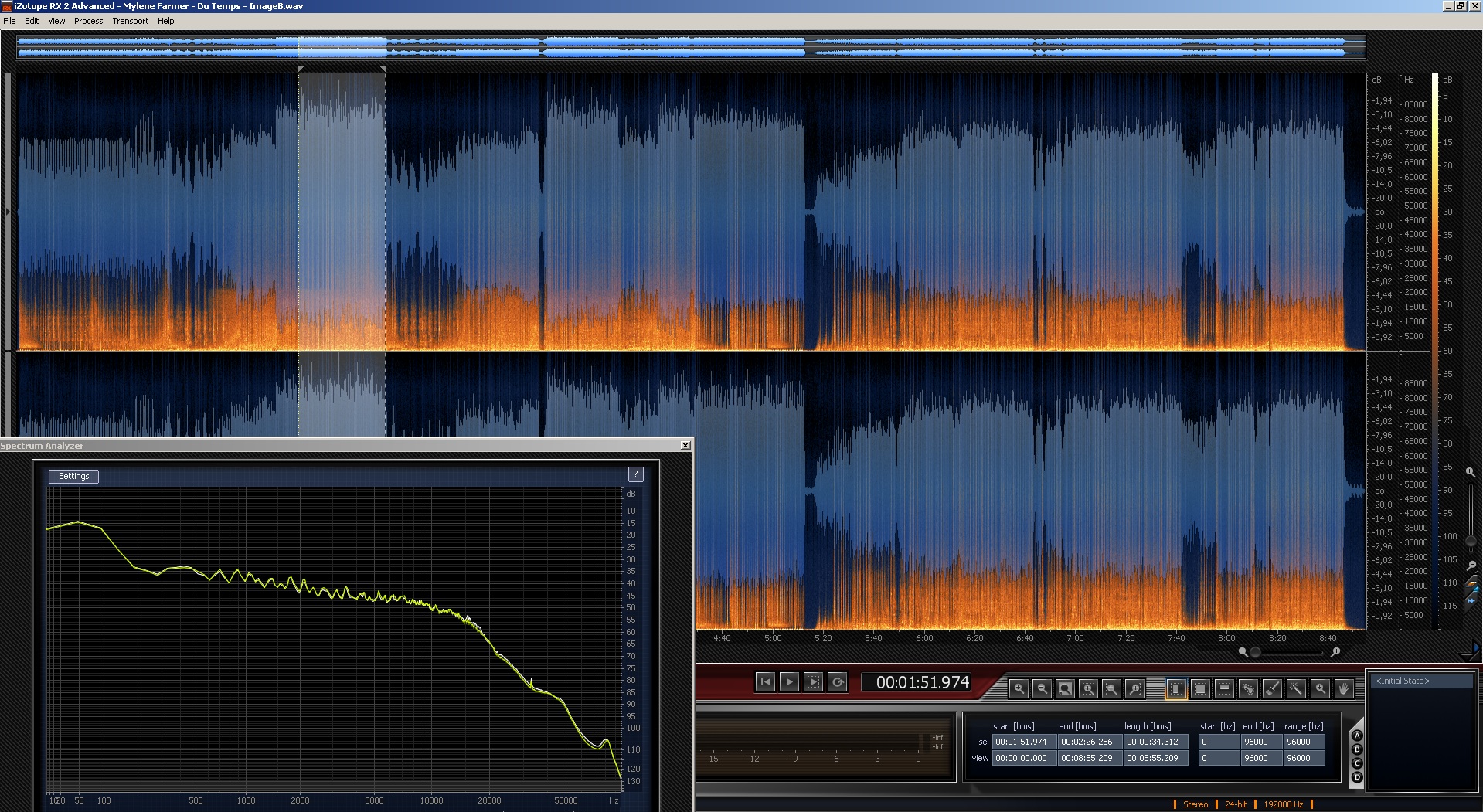Select the time selection tool
The height and width of the screenshot is (812, 1483).
1176,688
